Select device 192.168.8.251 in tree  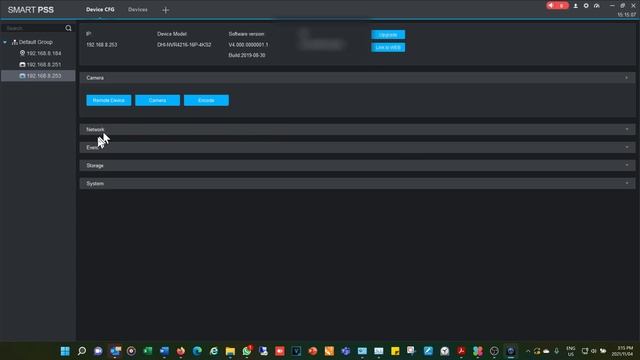[44, 64]
